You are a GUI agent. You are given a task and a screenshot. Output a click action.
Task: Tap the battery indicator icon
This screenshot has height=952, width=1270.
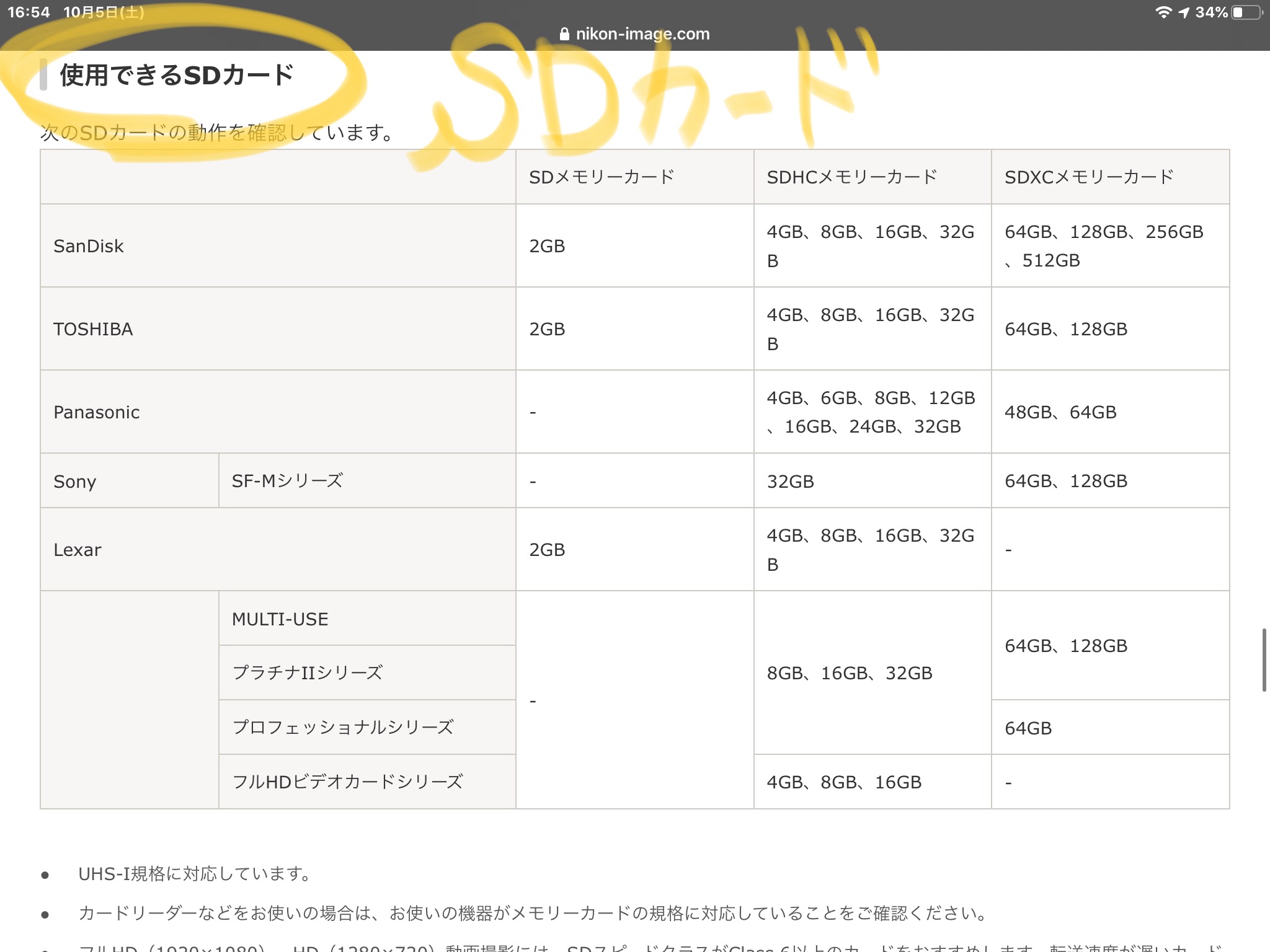click(x=1248, y=12)
